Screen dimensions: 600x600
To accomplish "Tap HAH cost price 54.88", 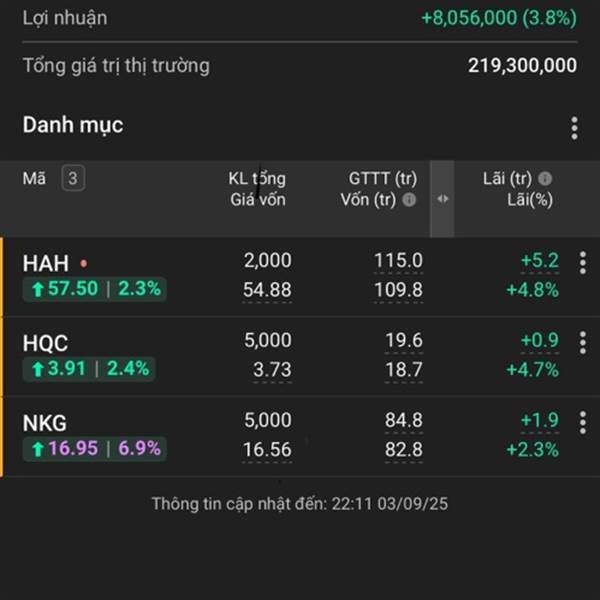I will click(267, 290).
